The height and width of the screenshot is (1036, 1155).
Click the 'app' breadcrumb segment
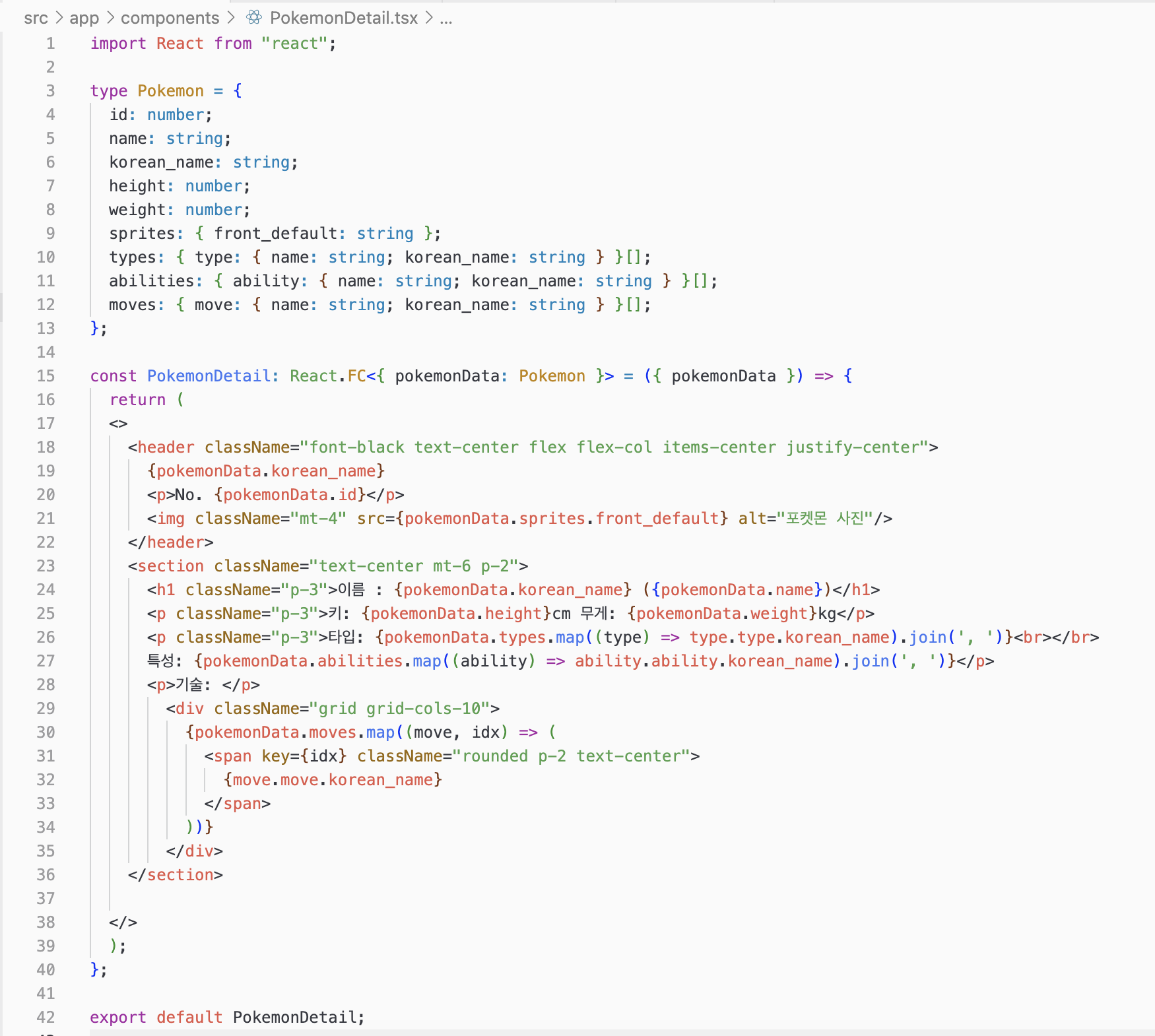(84, 18)
